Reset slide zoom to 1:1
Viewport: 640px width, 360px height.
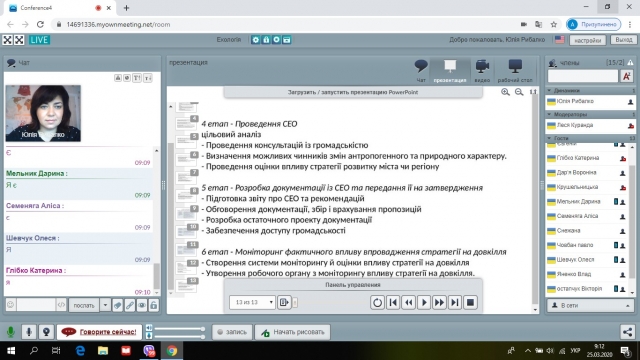point(533,92)
